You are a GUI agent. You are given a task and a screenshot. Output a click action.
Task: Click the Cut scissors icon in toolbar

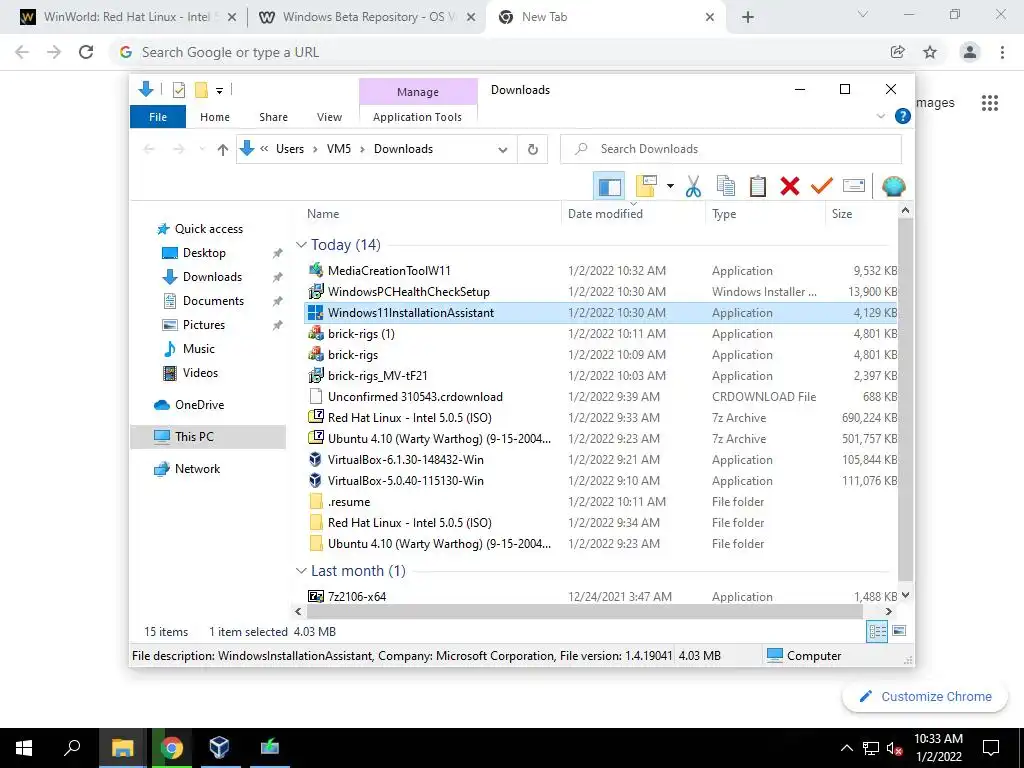(x=693, y=187)
